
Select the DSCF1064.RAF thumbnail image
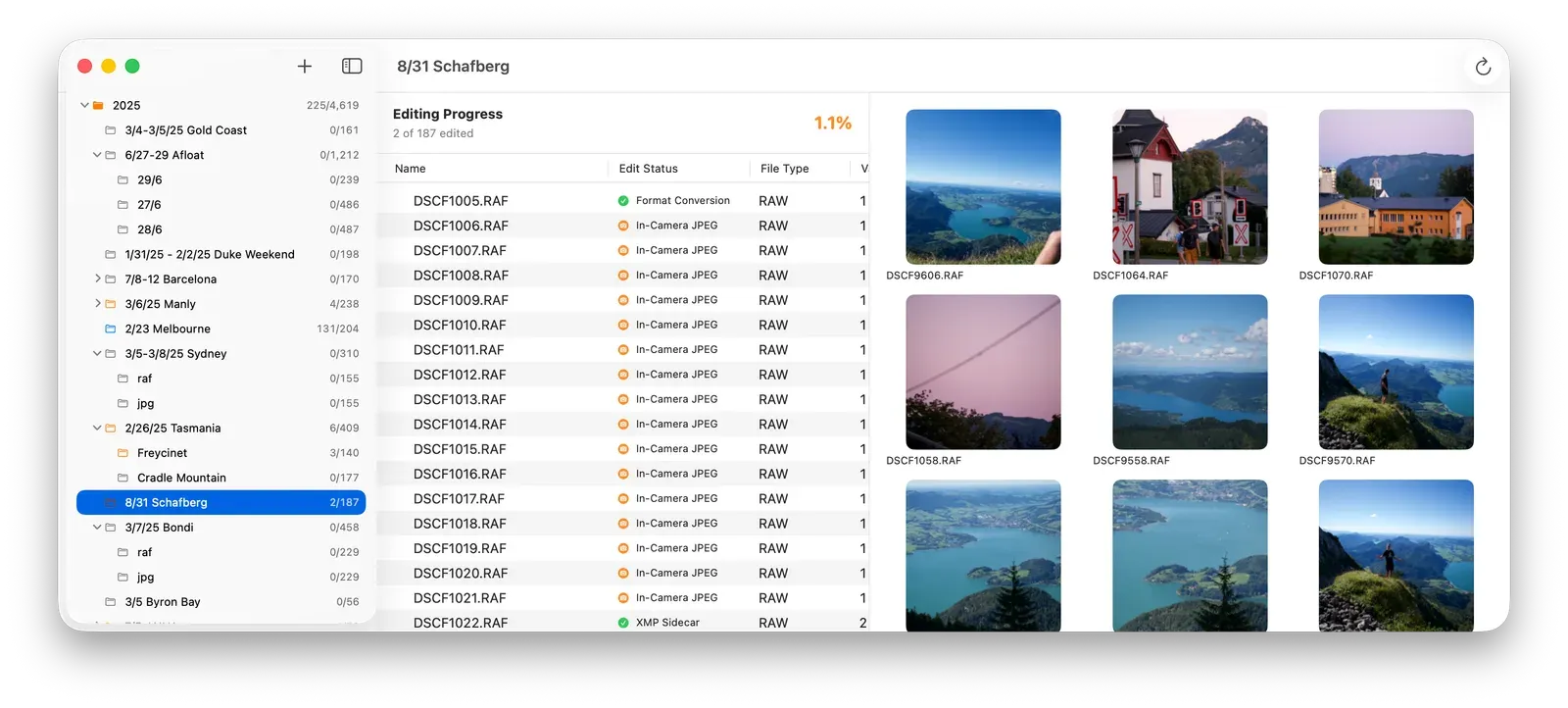click(x=1190, y=186)
